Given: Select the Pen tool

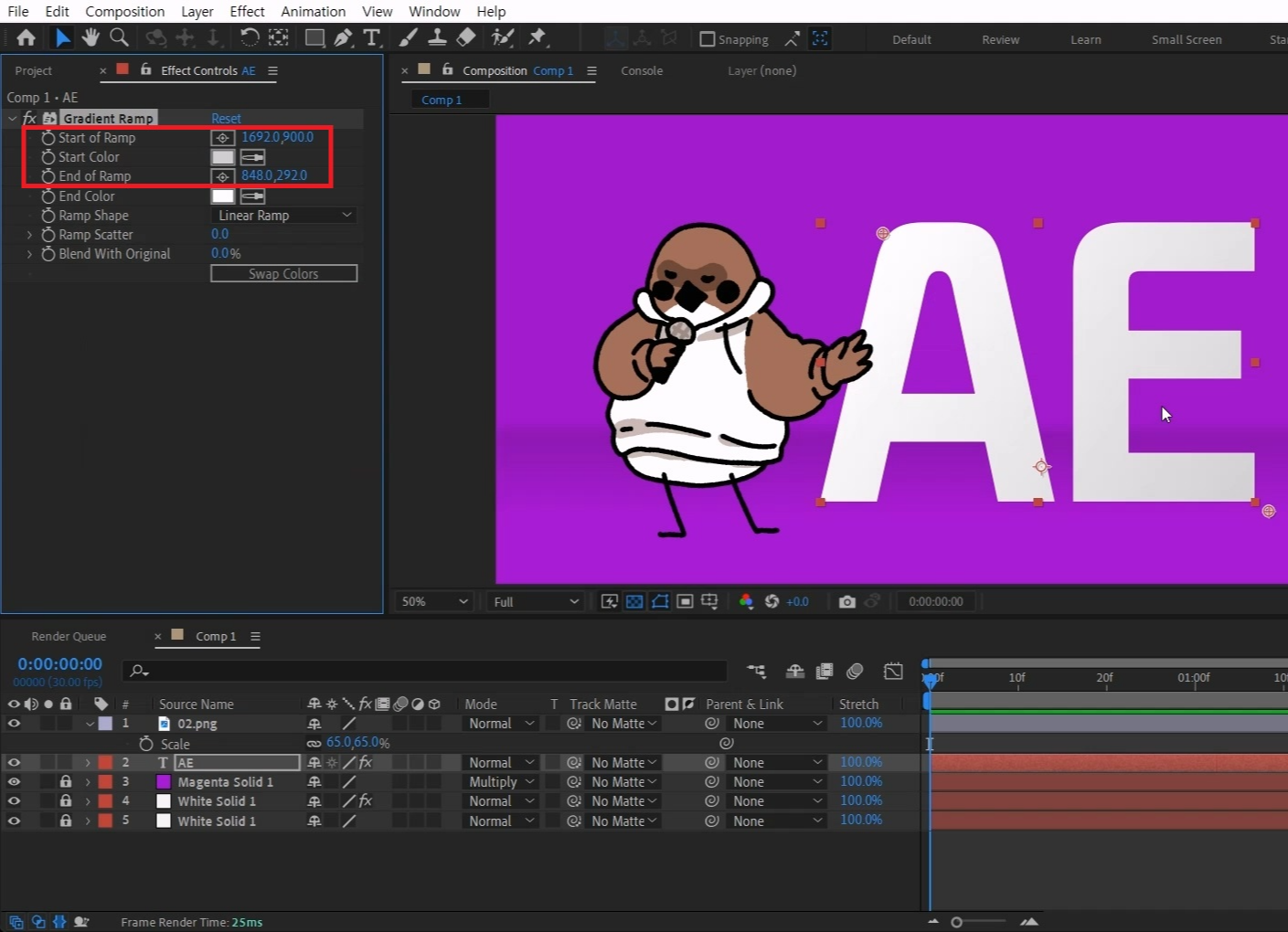Looking at the screenshot, I should [343, 37].
